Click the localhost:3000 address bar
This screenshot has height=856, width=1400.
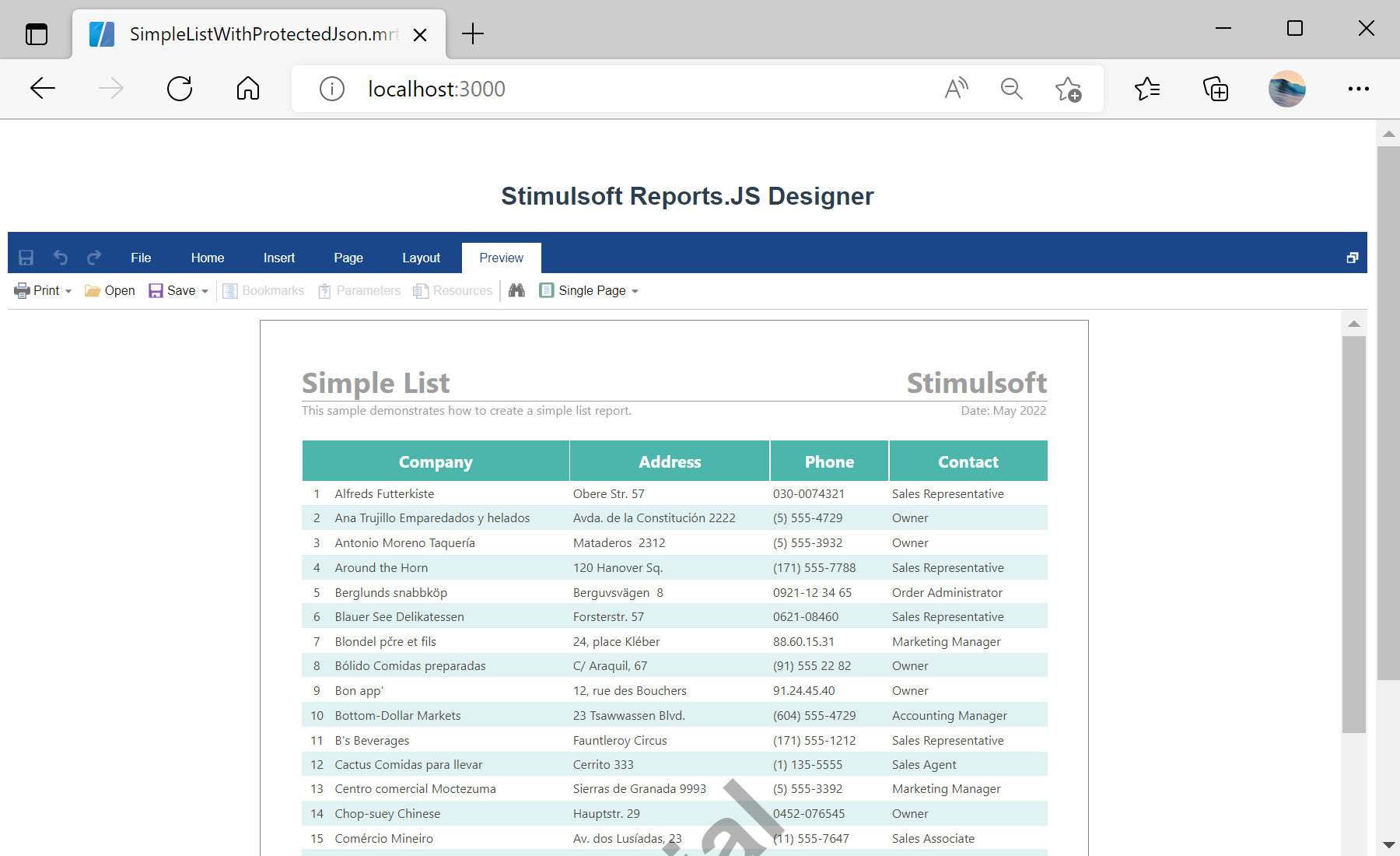tap(622, 89)
